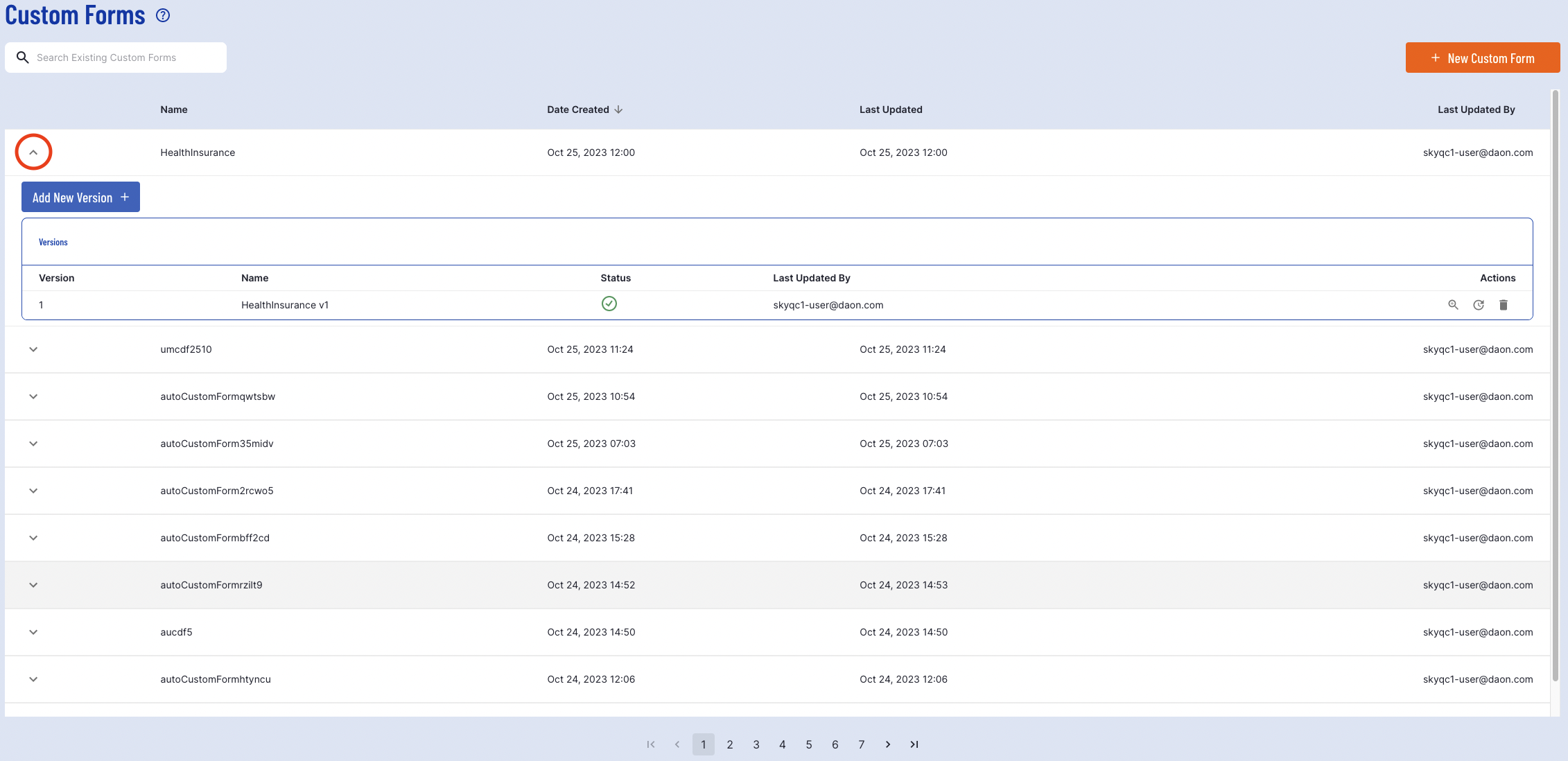
Task: Expand the autoCustomFormrzilt9 row
Action: (33, 585)
